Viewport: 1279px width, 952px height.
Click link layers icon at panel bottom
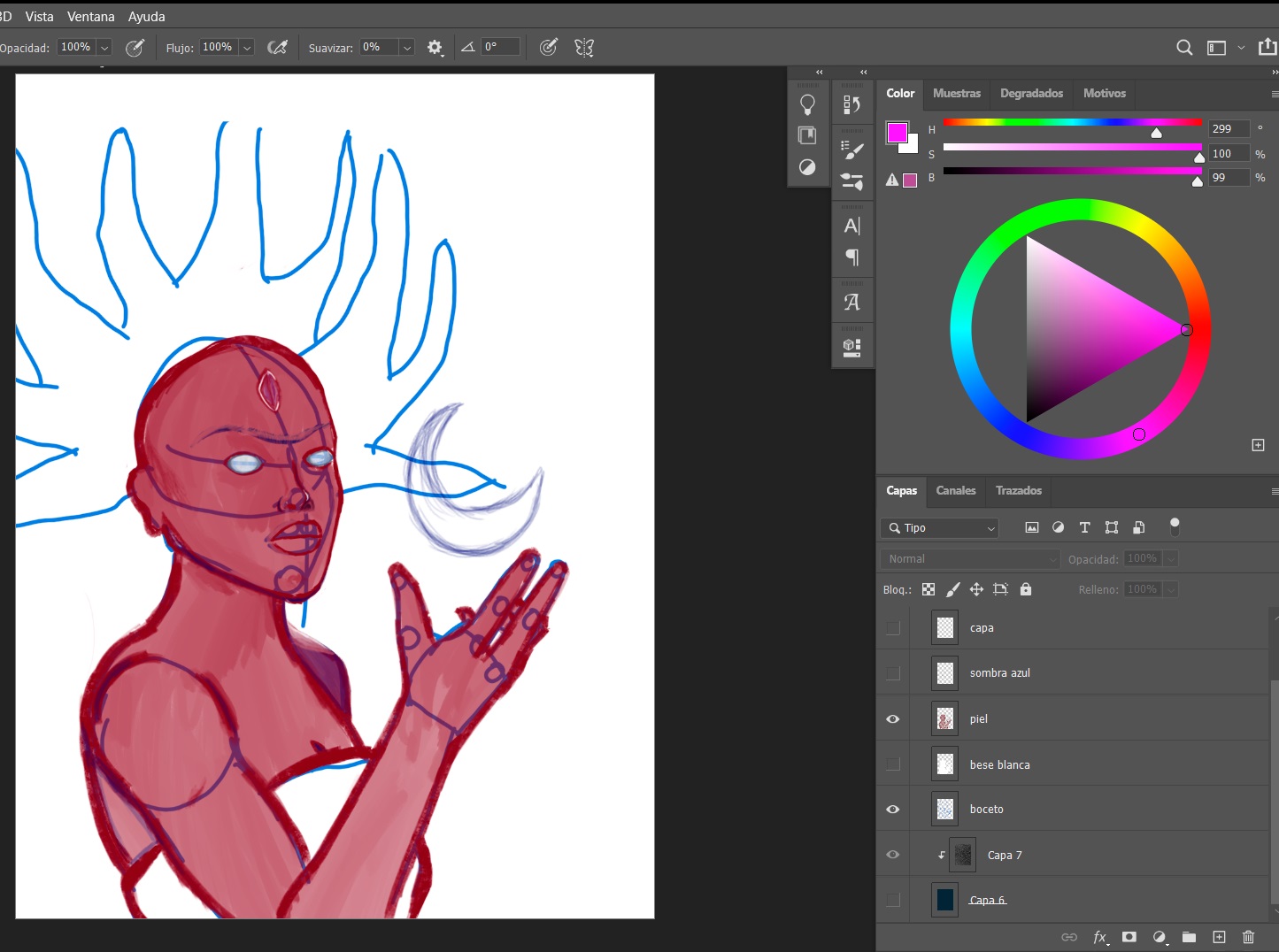coord(1069,937)
